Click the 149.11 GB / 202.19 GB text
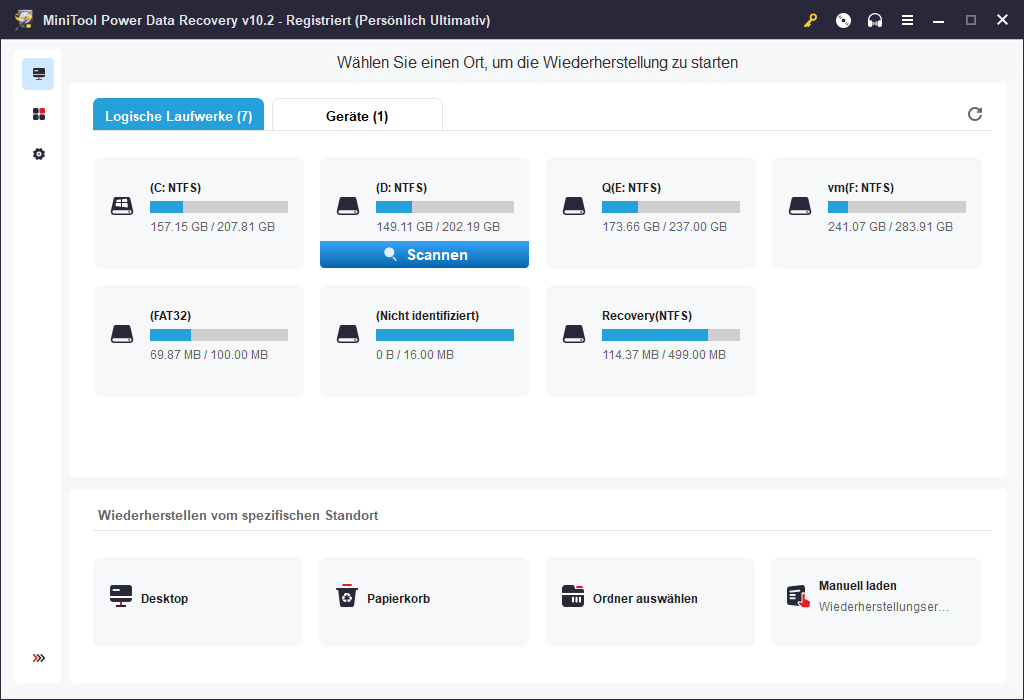1024x700 pixels. pyautogui.click(x=438, y=227)
